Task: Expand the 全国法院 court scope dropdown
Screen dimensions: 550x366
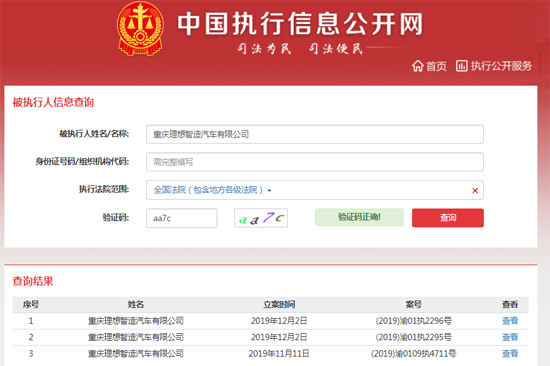Action: tap(315, 190)
